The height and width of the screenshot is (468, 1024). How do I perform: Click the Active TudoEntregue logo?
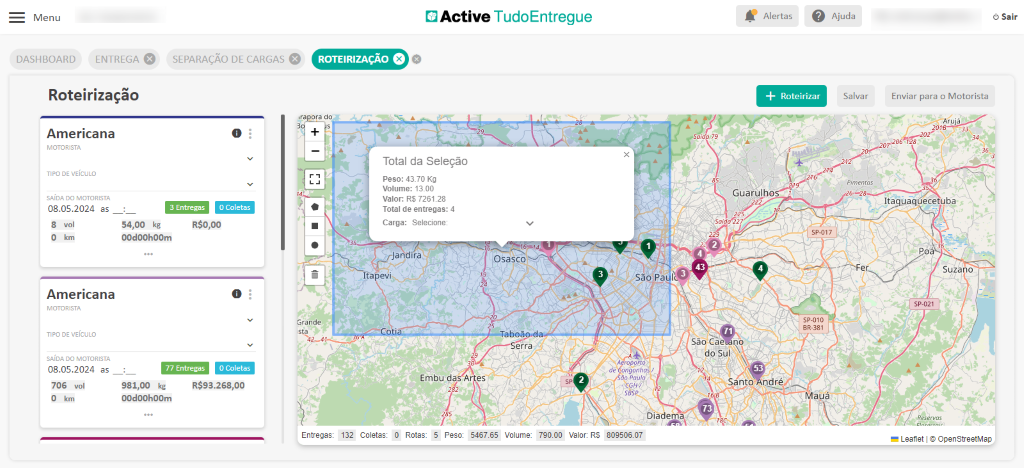509,16
